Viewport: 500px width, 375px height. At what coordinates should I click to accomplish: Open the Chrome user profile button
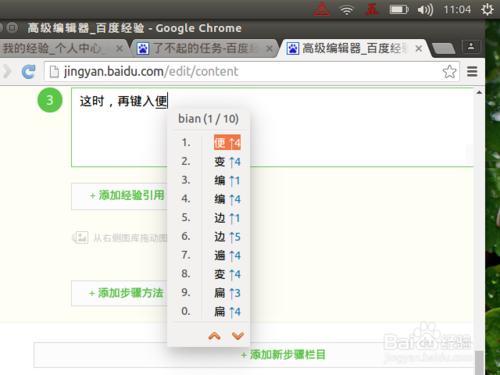tap(471, 46)
